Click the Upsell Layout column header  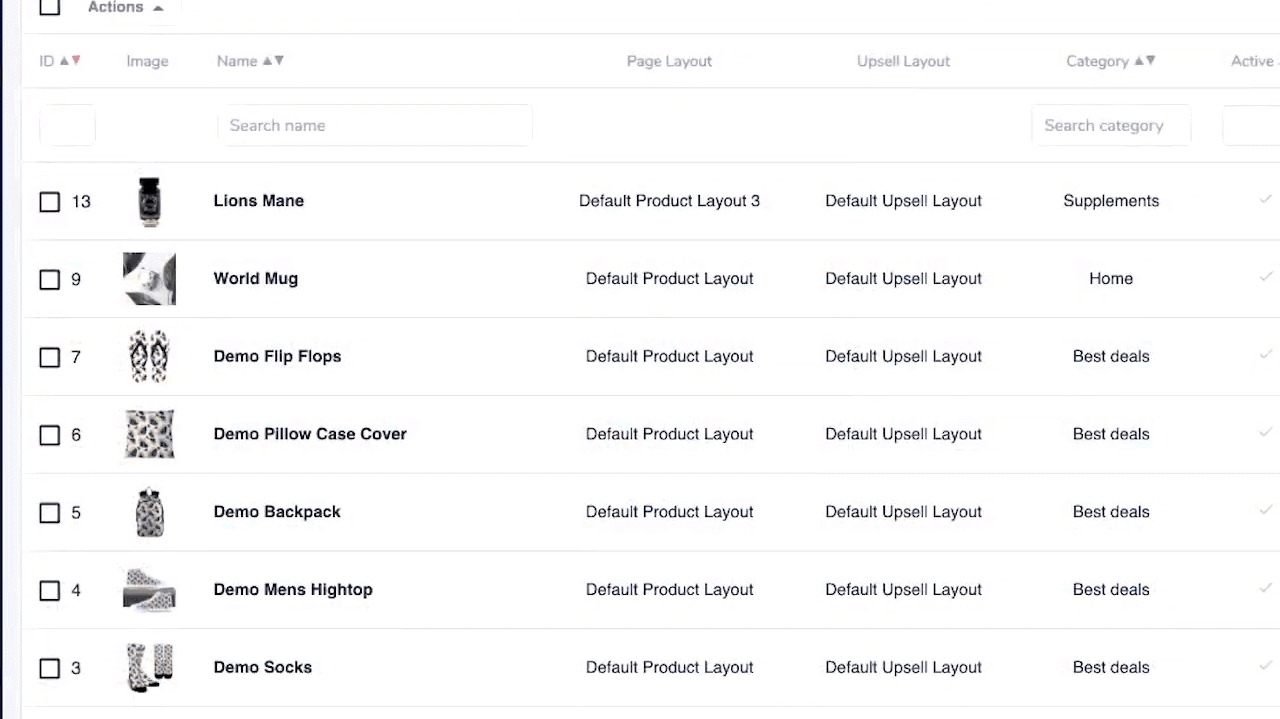coord(903,61)
